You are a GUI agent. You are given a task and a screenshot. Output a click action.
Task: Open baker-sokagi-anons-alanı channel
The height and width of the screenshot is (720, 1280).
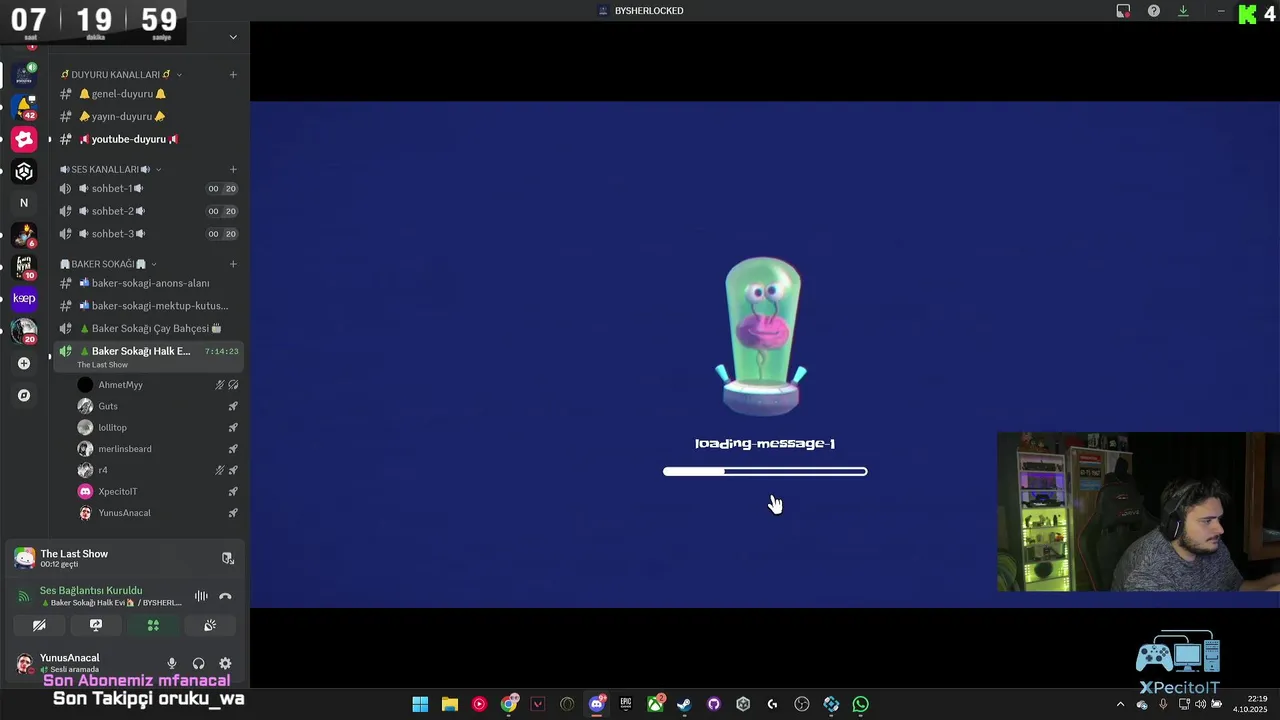click(x=148, y=283)
